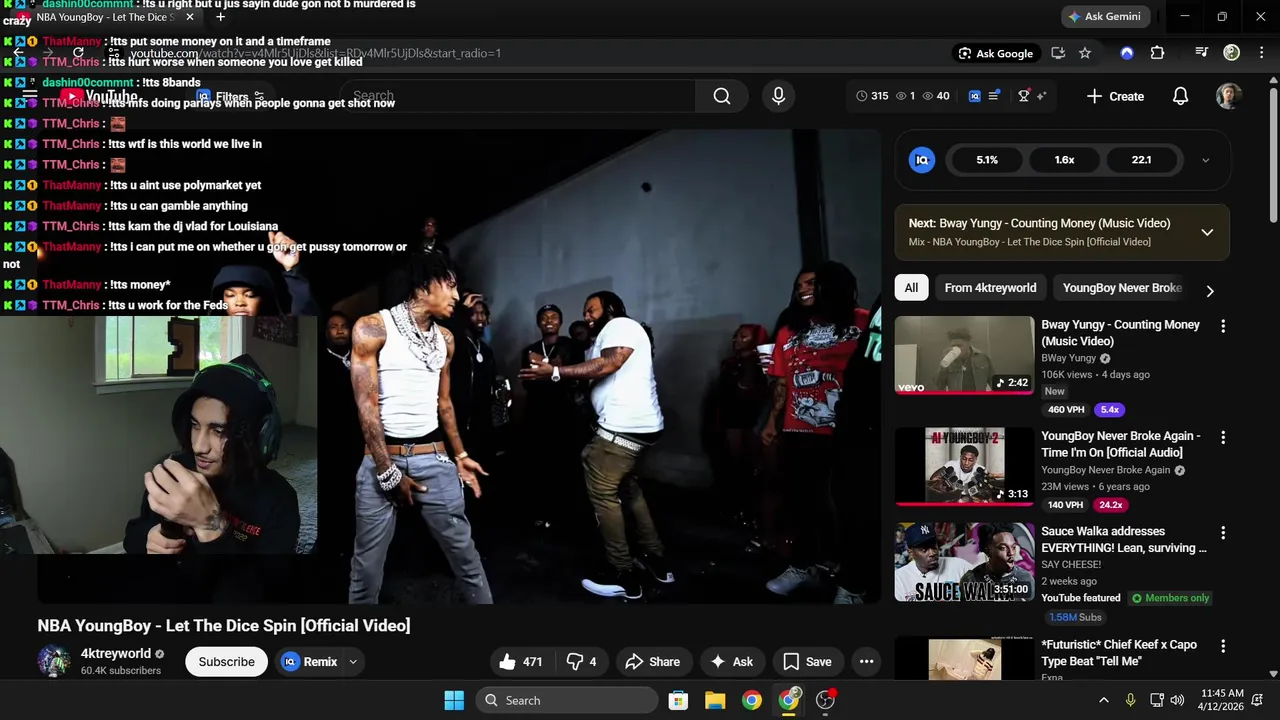Click the 5.1% stat pill
The image size is (1280, 720).
[987, 160]
